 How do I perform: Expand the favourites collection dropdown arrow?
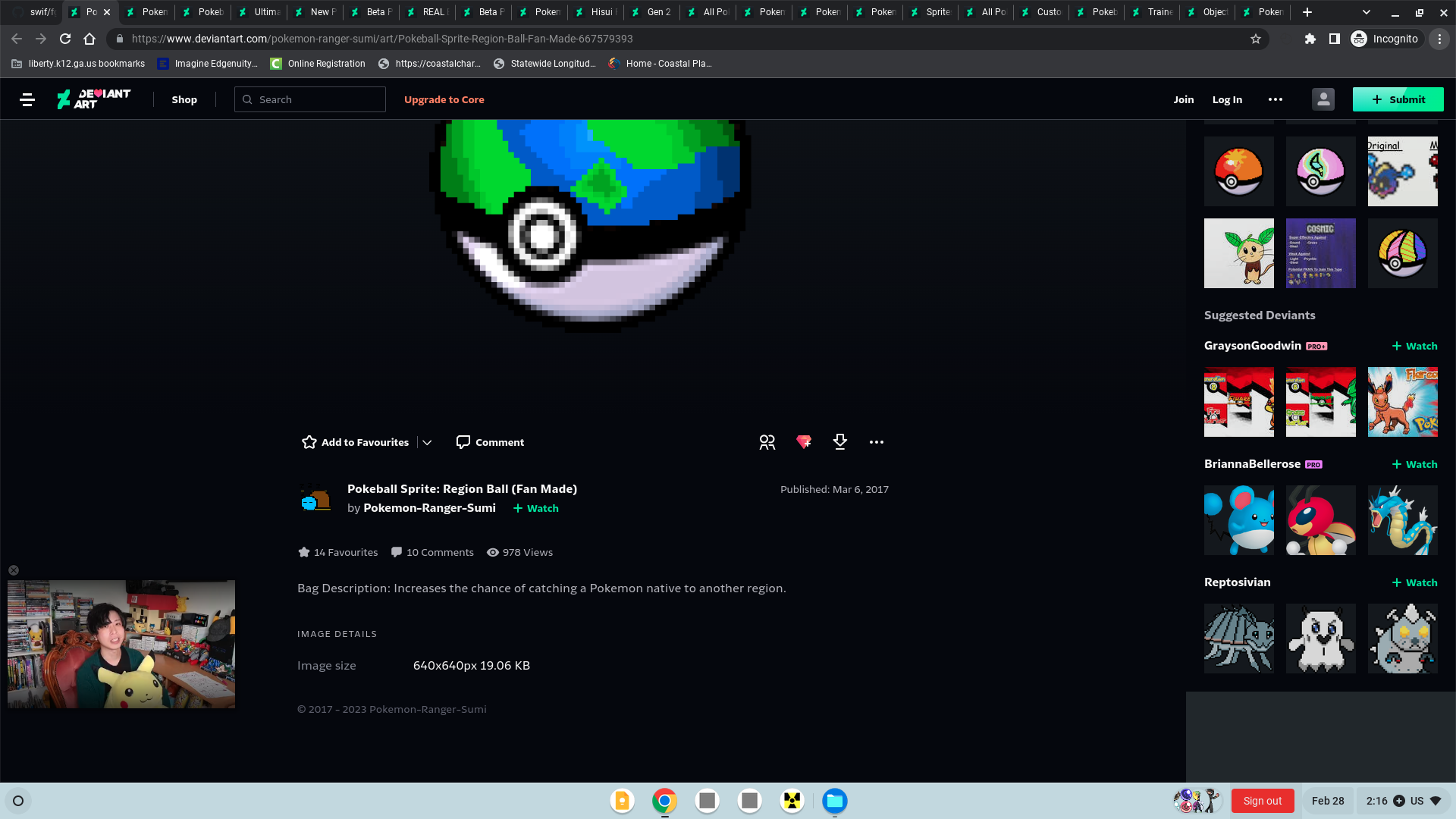(x=427, y=442)
